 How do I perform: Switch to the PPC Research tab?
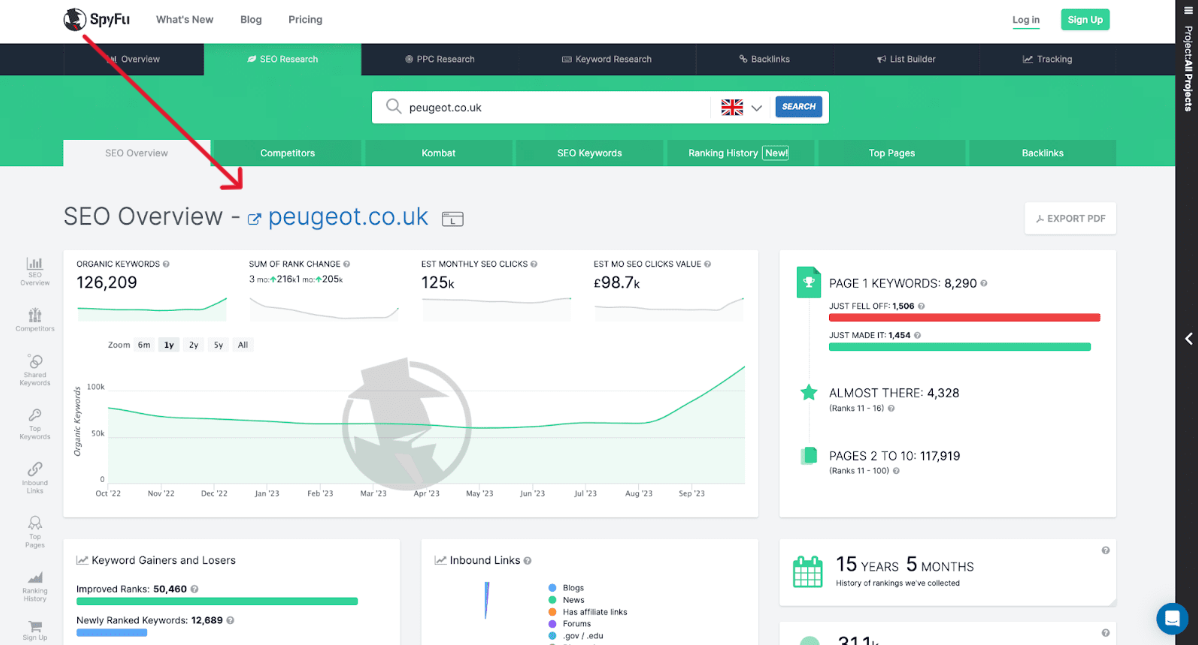click(439, 59)
